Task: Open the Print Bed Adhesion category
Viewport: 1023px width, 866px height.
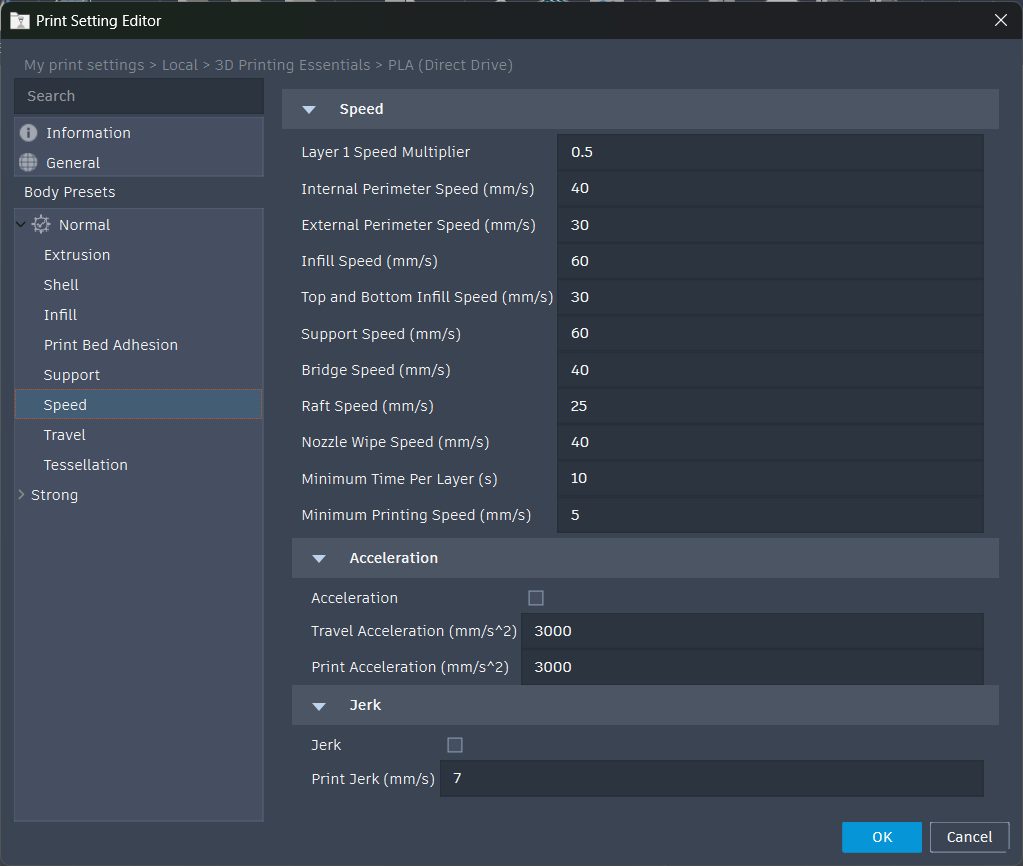Action: [111, 345]
